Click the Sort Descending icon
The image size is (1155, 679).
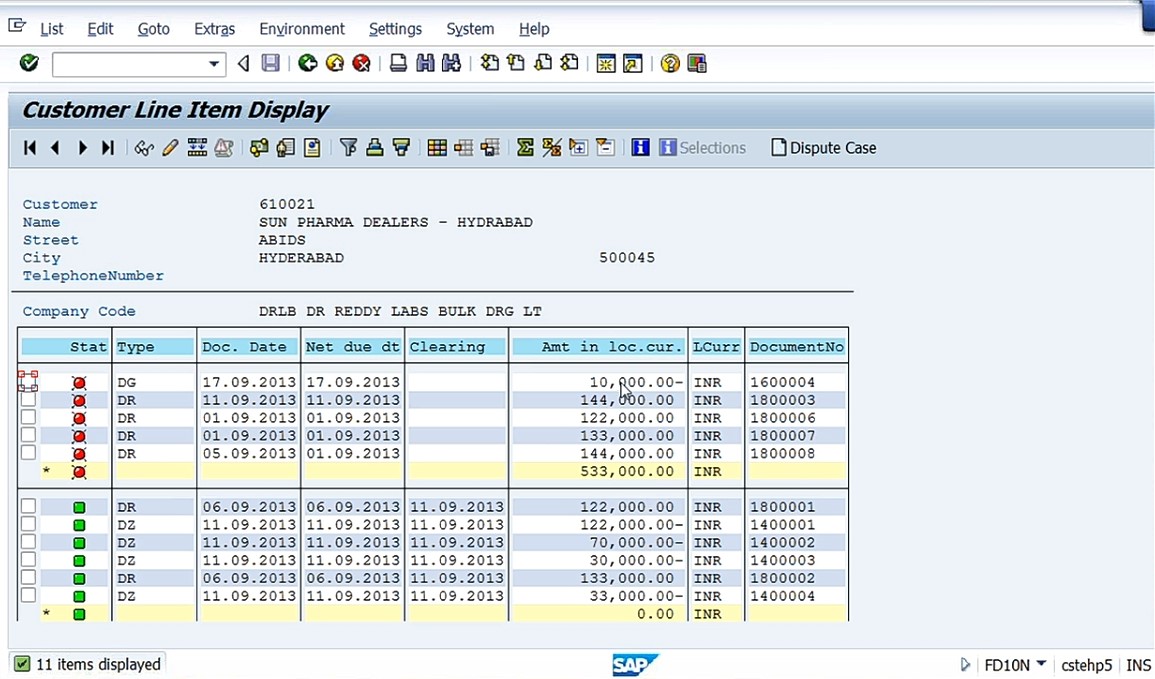401,148
